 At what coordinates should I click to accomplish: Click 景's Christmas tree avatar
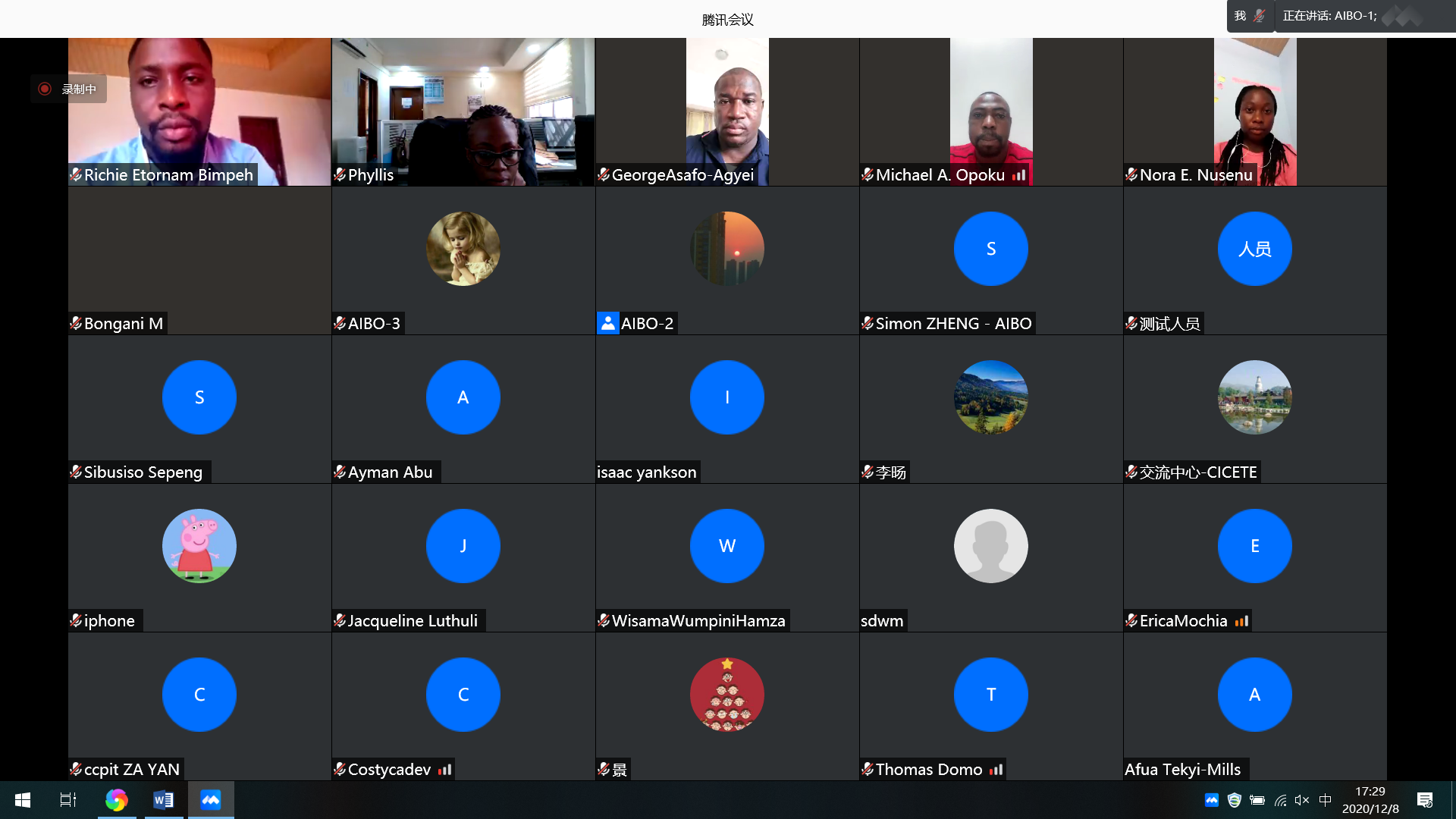pos(727,695)
